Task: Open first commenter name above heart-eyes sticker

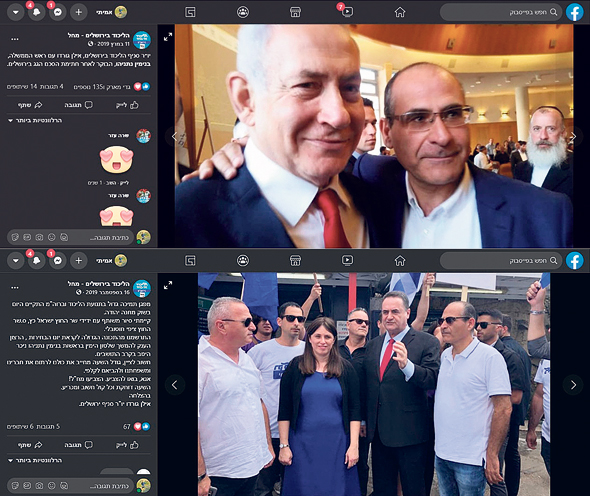Action: [119, 135]
